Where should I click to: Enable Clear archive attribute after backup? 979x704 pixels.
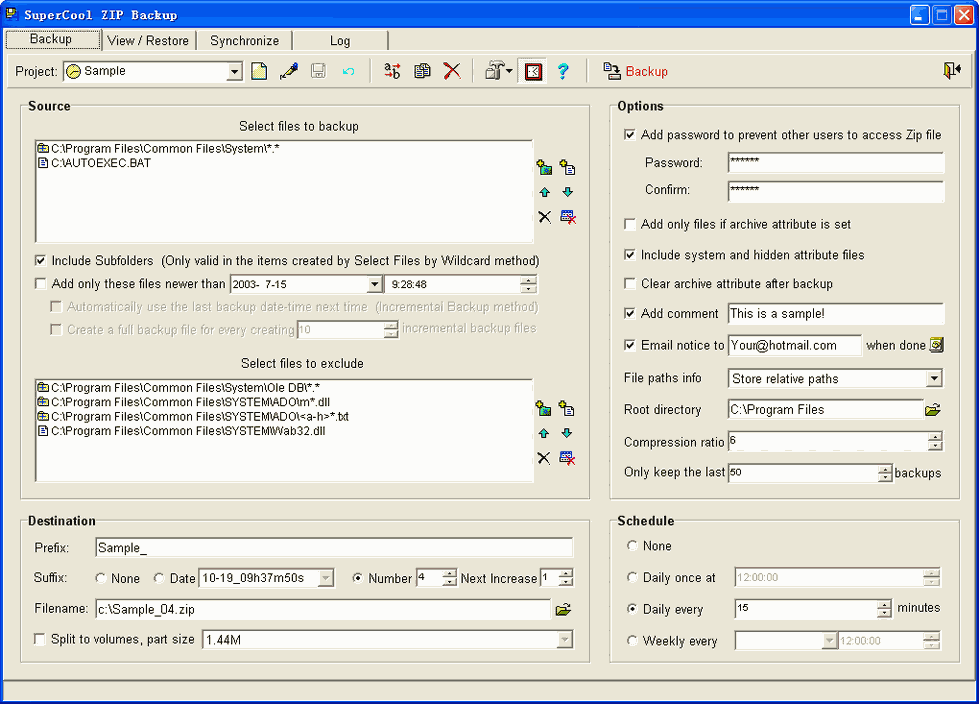pos(630,284)
